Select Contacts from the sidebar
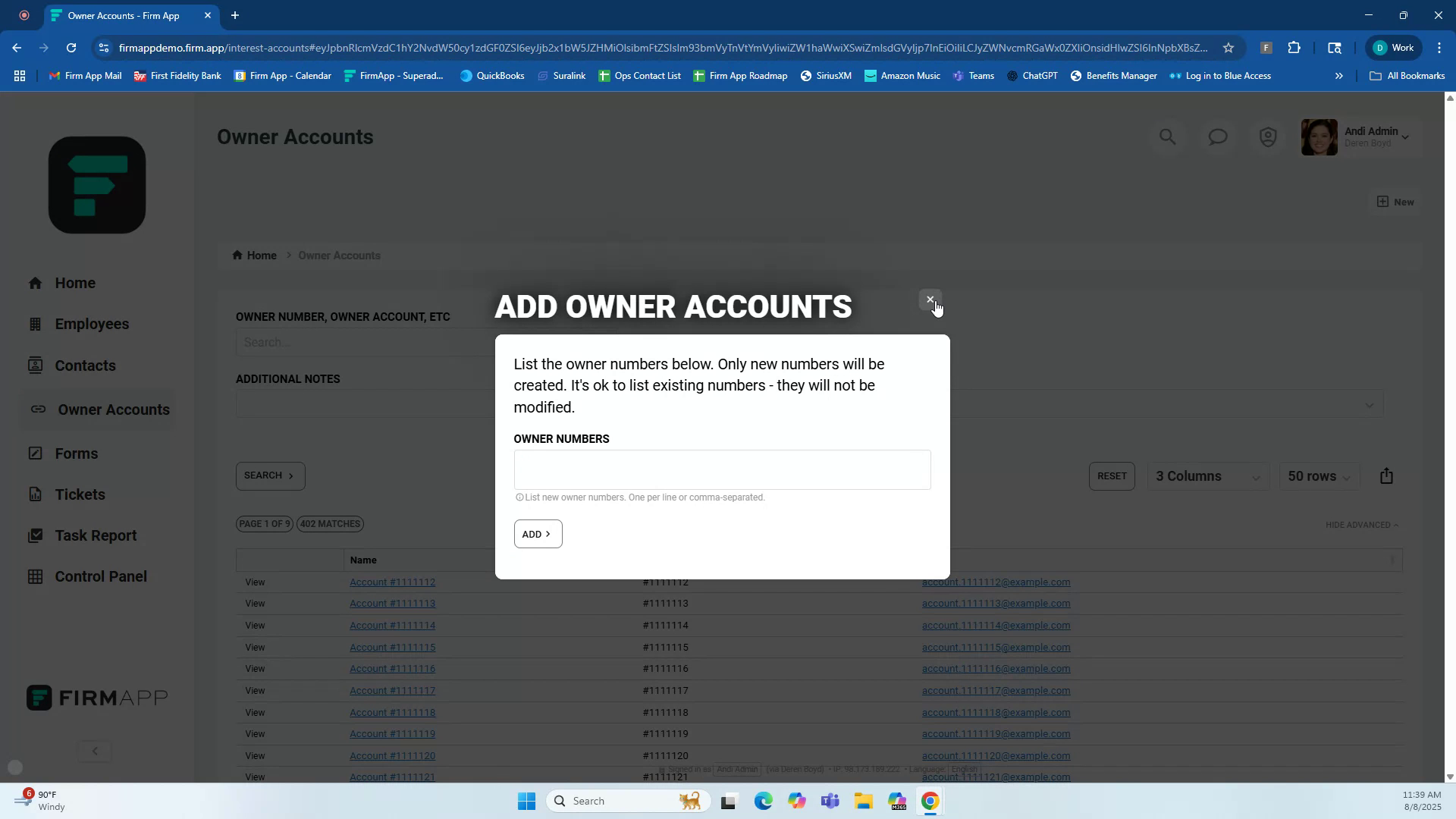Image resolution: width=1456 pixels, height=819 pixels. click(x=86, y=366)
